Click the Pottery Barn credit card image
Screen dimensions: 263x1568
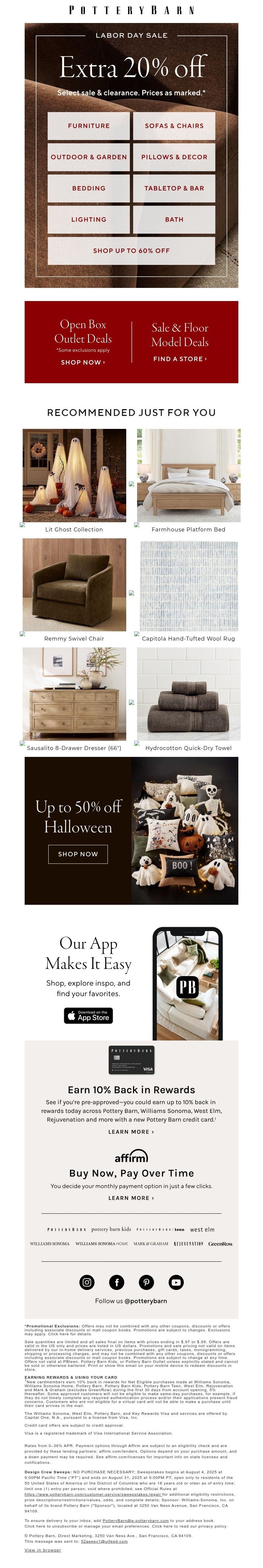pyautogui.click(x=131, y=1060)
